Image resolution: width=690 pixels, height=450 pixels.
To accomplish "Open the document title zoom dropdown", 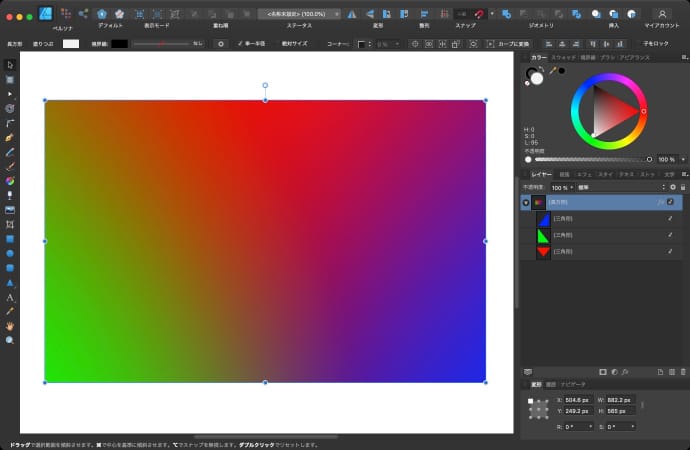I will click(298, 13).
